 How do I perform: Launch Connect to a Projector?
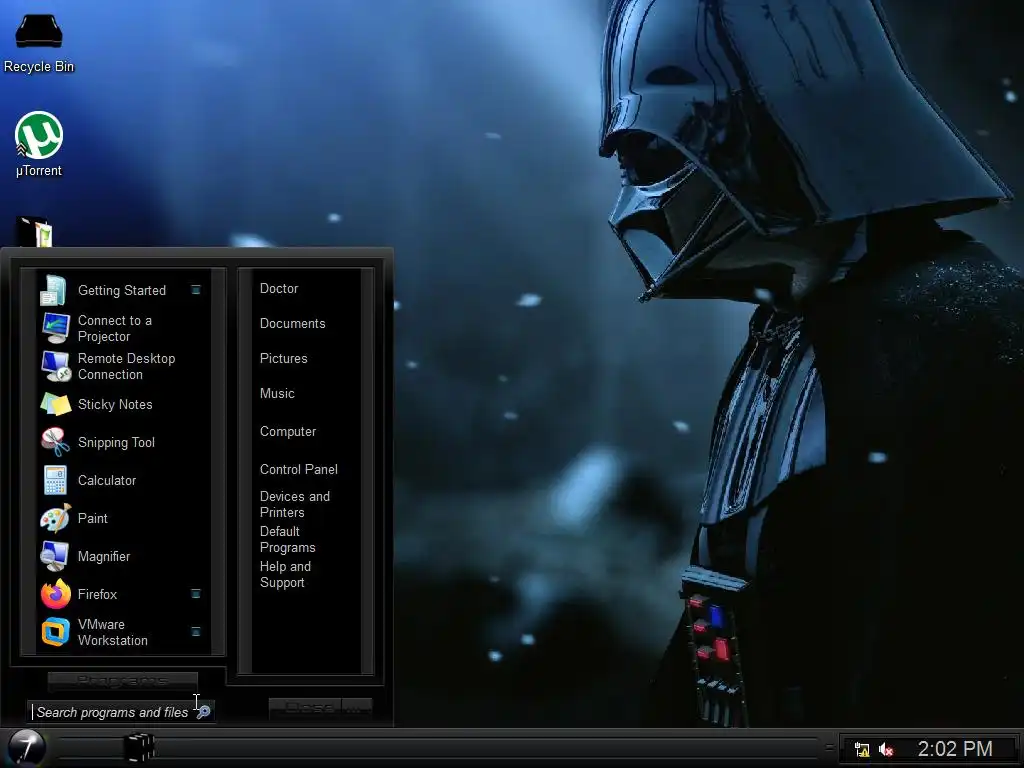pyautogui.click(x=122, y=328)
